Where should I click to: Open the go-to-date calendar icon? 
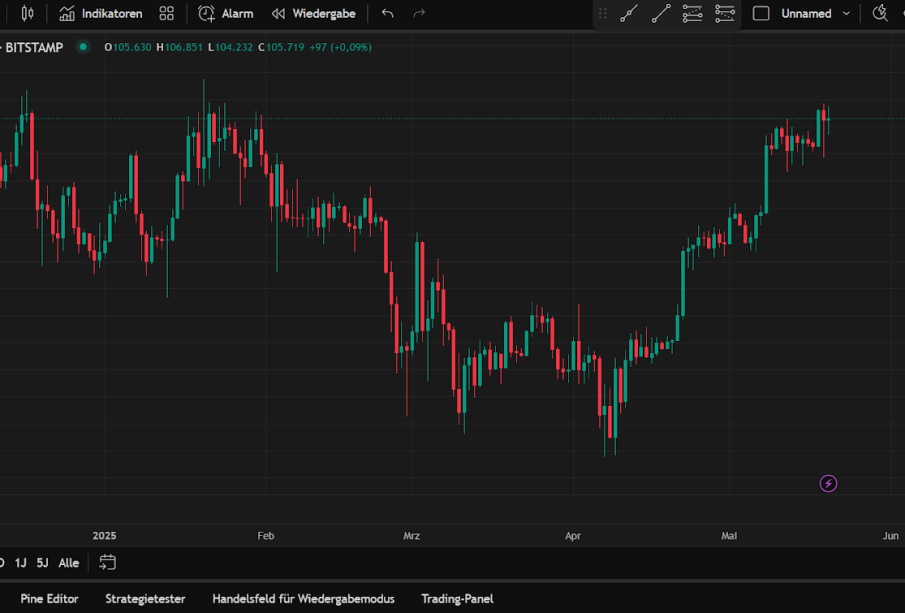[x=108, y=563]
